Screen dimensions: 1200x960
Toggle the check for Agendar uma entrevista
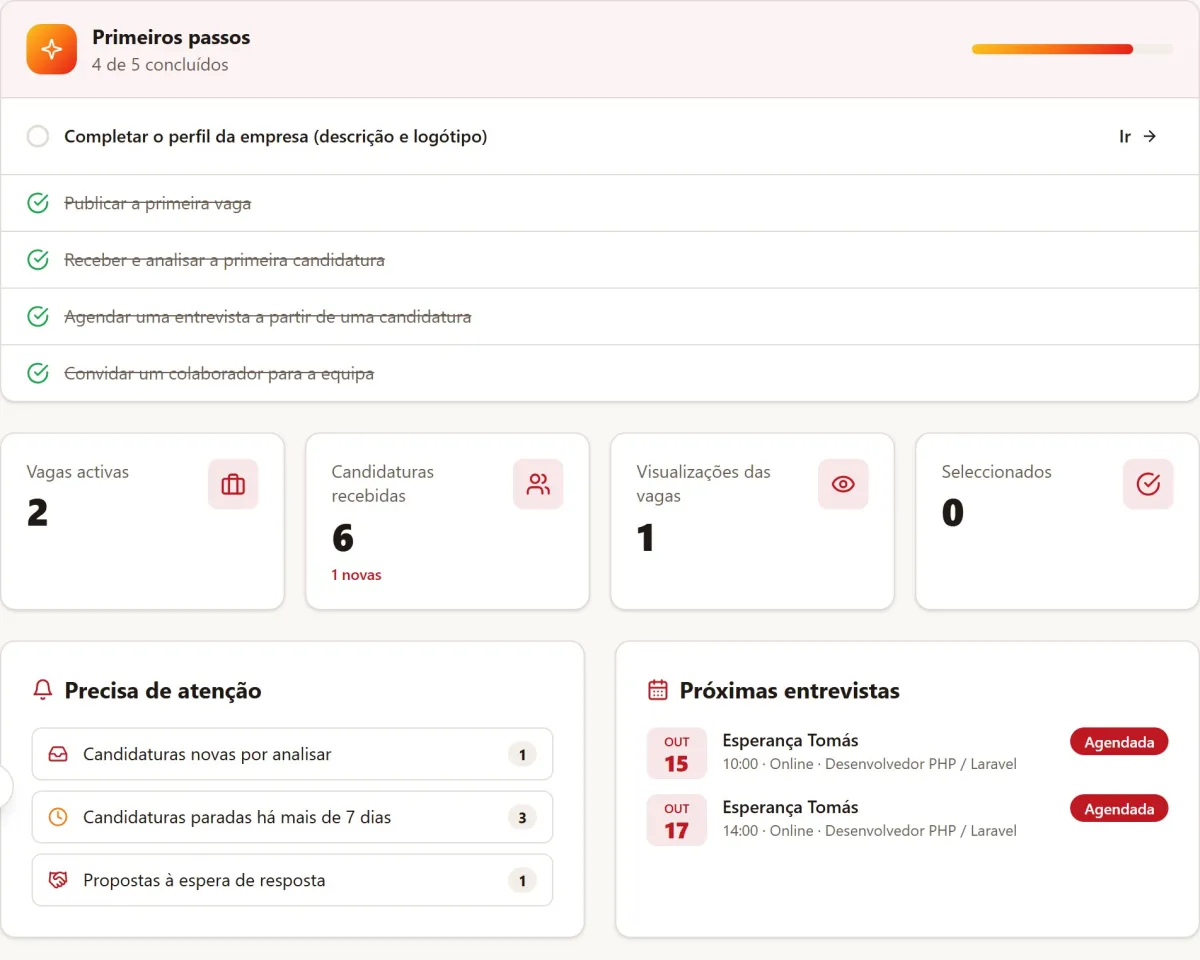(x=38, y=317)
